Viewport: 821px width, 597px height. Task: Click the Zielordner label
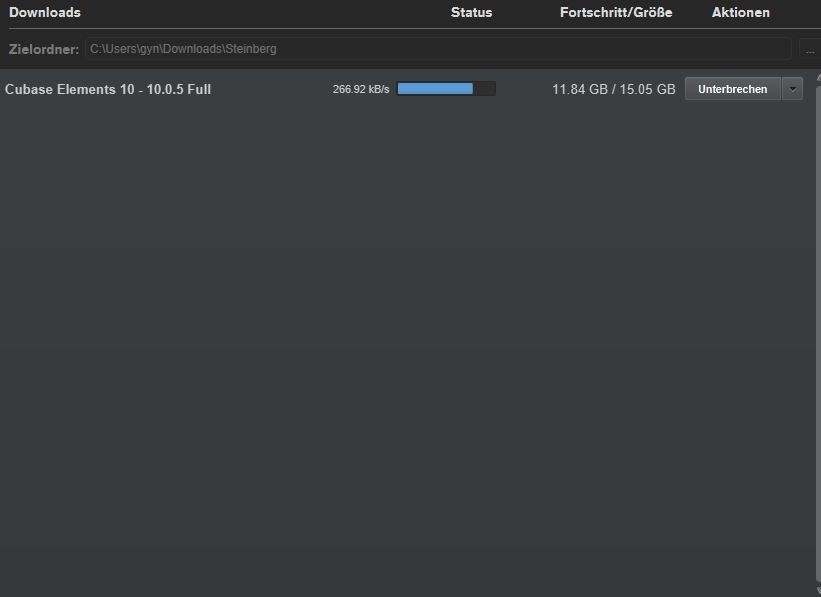[x=44, y=49]
